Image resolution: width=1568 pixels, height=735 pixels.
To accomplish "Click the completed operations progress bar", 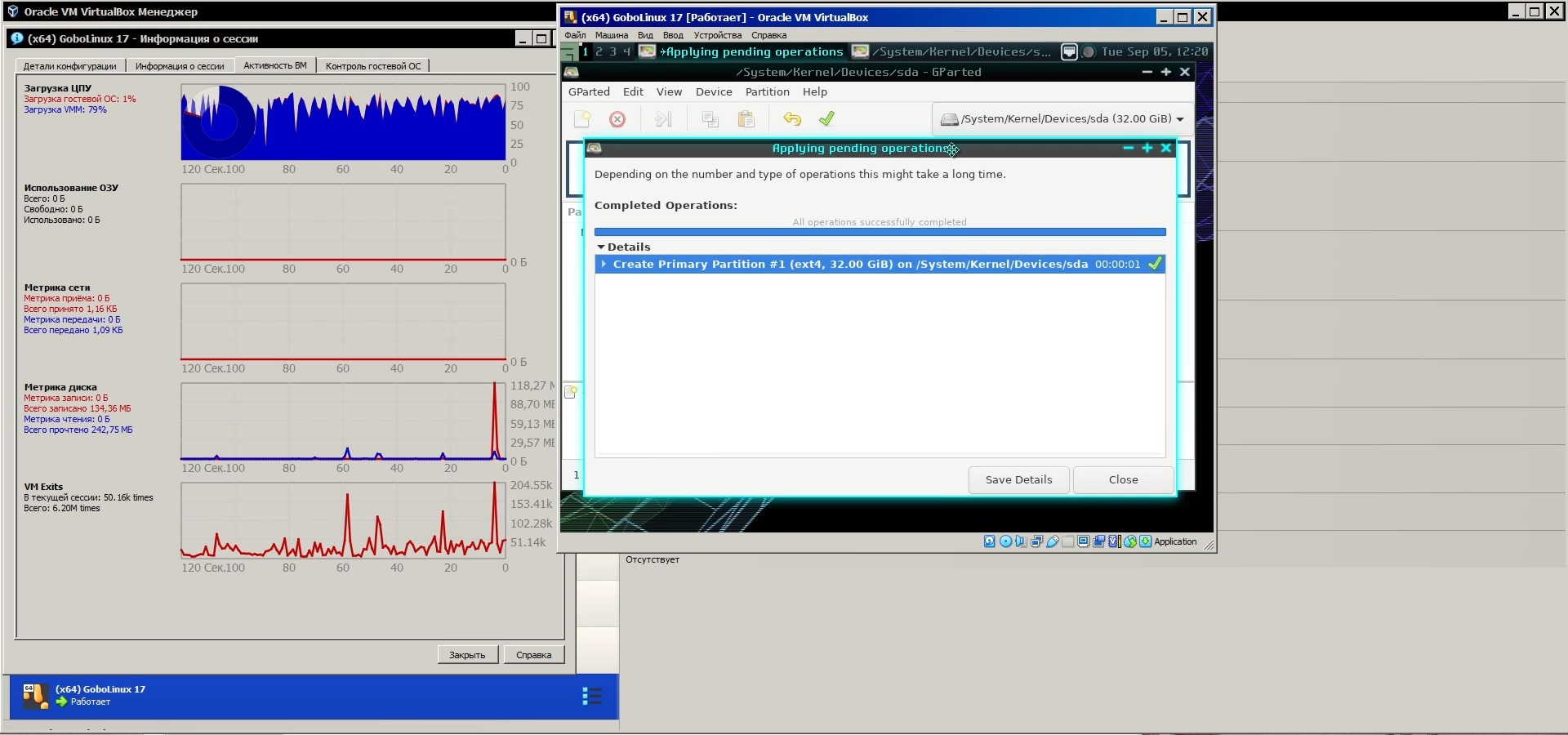I will [x=880, y=232].
